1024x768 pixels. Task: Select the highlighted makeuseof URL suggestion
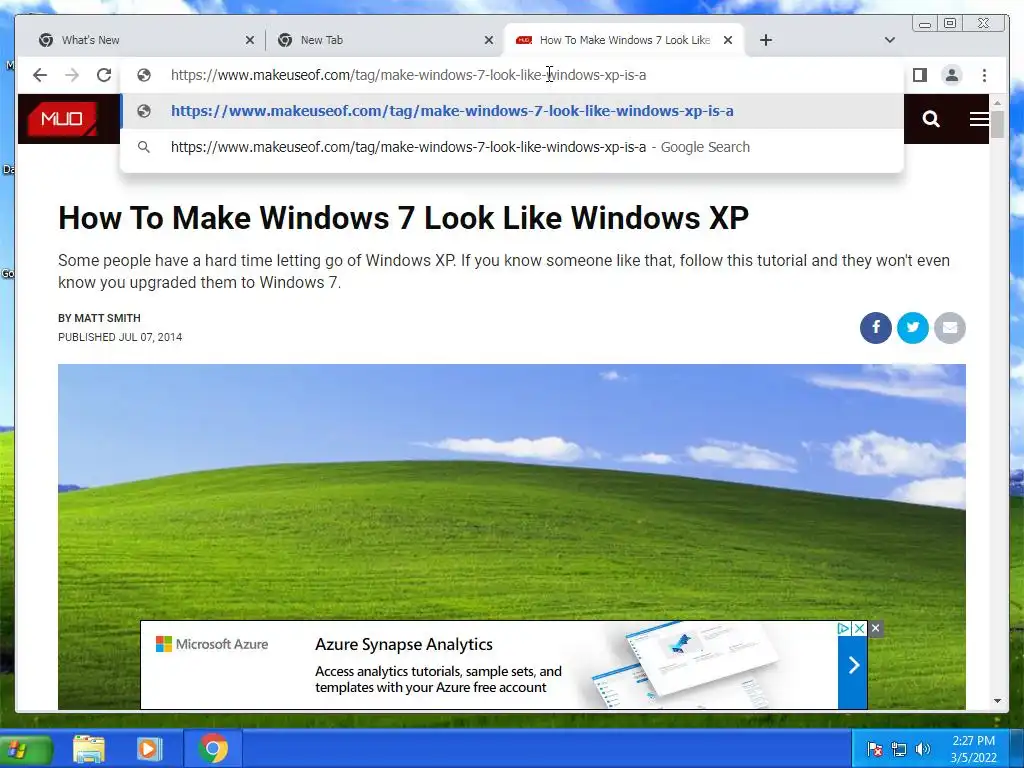(512, 111)
